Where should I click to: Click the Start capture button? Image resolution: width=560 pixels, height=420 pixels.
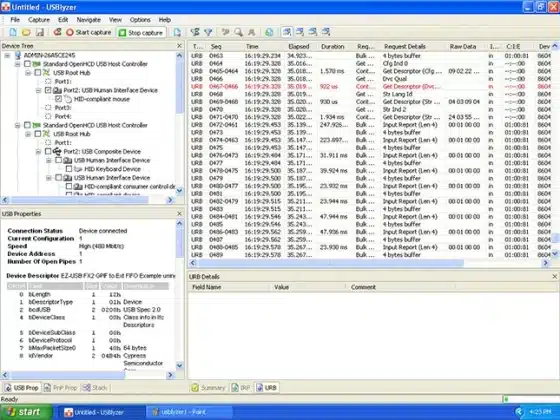pyautogui.click(x=89, y=32)
